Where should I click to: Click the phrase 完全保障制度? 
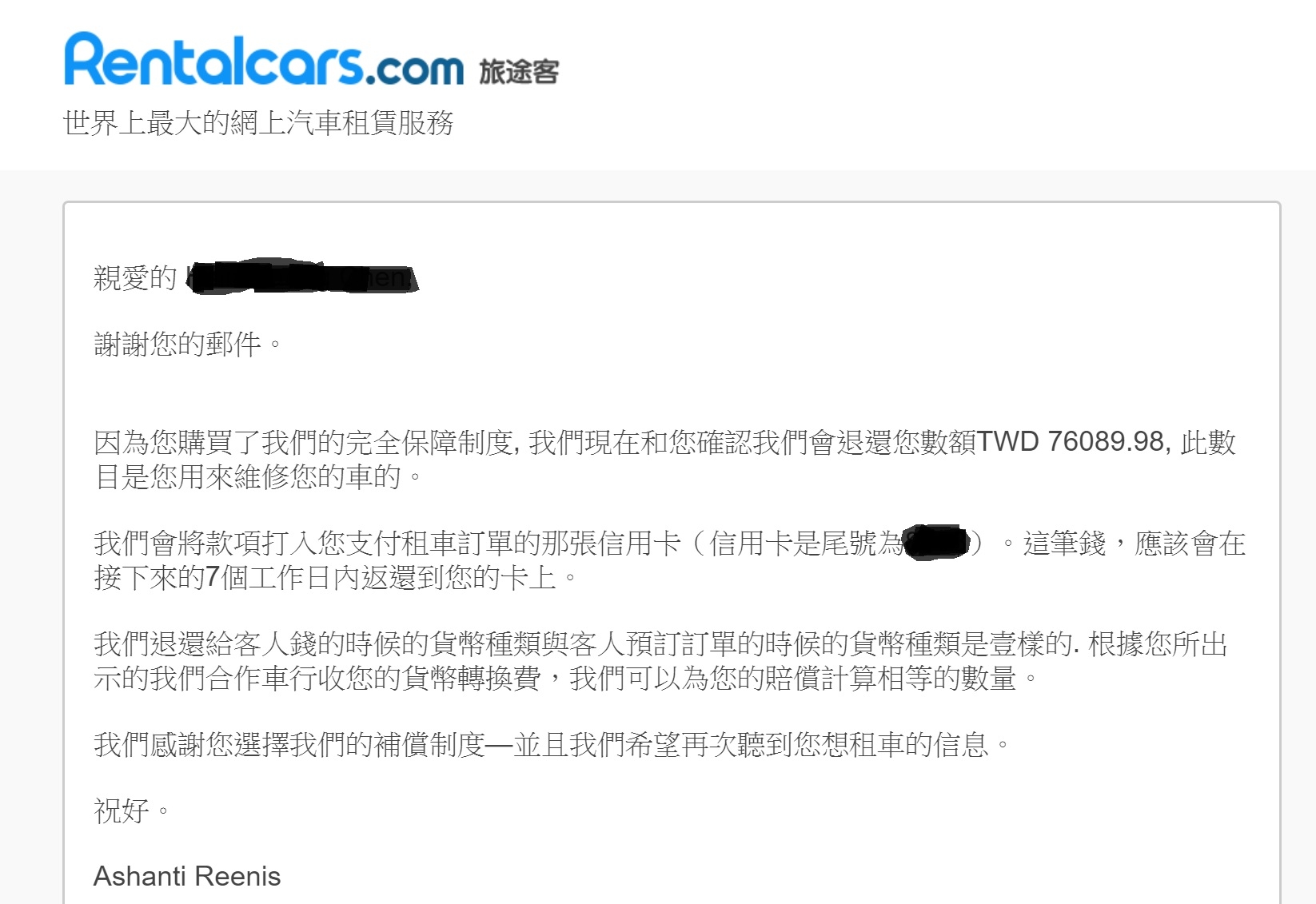tap(429, 442)
